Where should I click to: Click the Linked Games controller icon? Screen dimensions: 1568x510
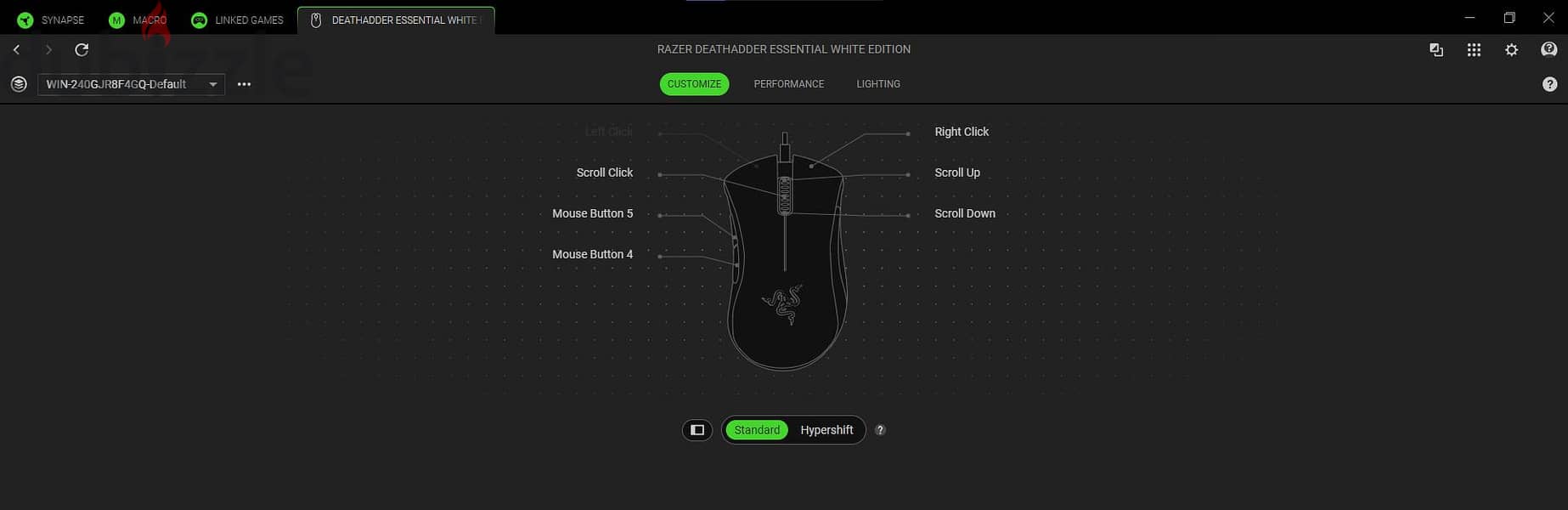199,20
